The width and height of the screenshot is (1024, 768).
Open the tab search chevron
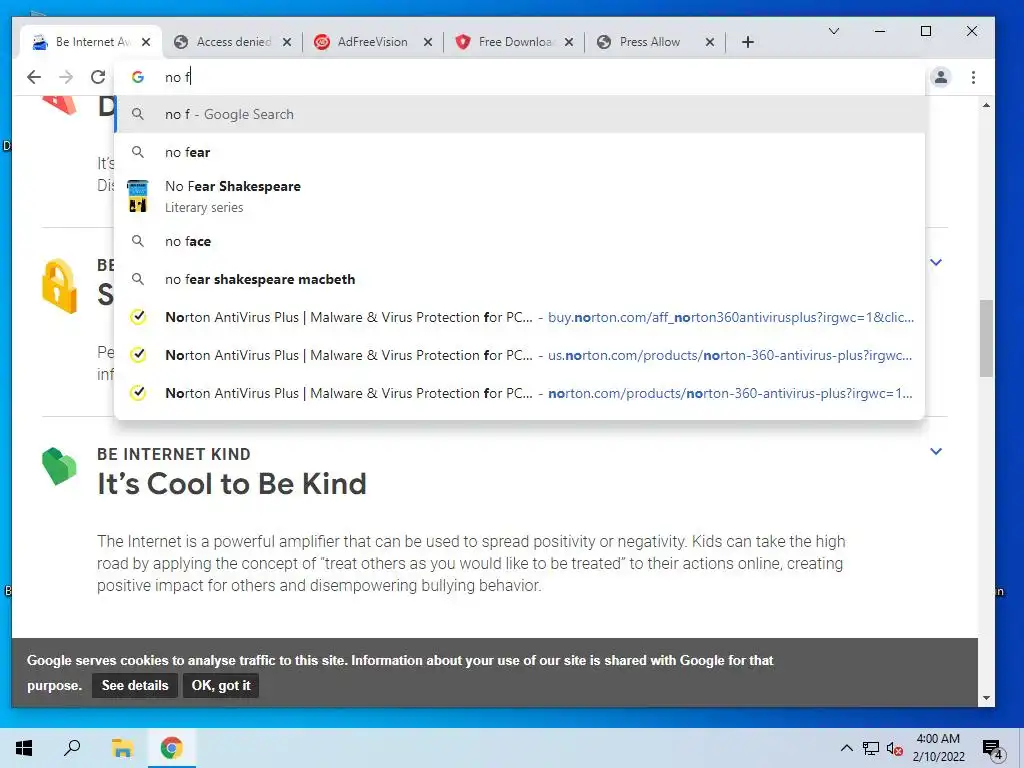click(834, 31)
